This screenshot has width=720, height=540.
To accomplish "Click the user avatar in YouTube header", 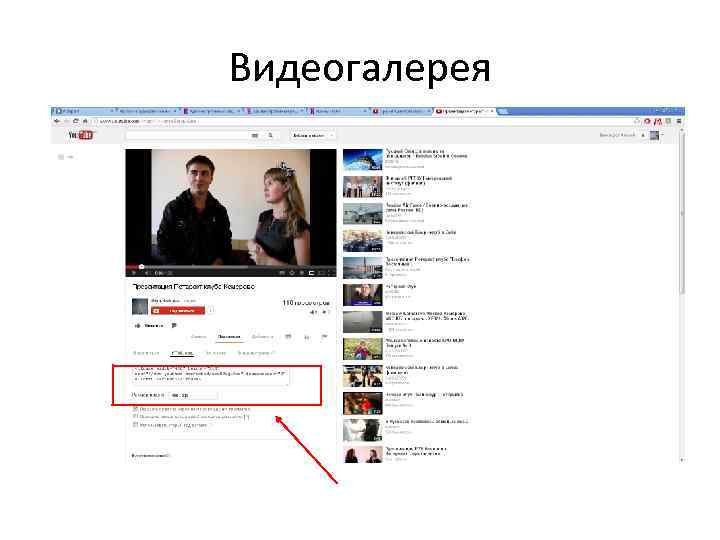I will click(x=654, y=135).
